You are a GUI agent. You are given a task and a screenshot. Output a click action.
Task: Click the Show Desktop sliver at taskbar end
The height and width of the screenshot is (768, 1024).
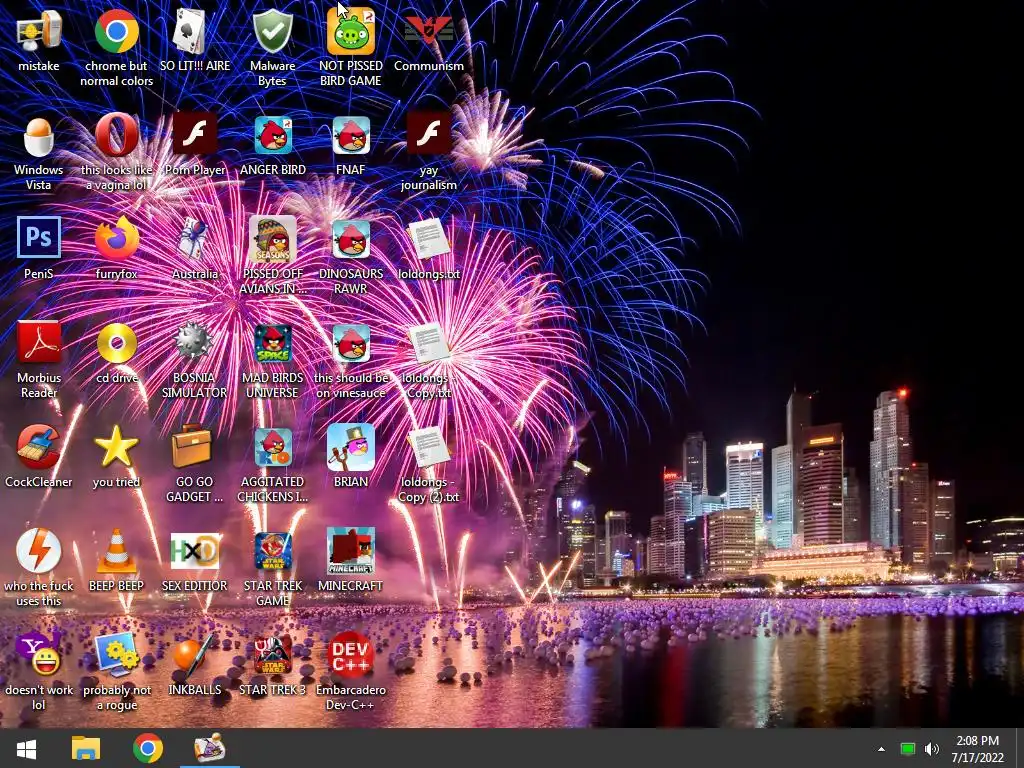tap(1019, 748)
